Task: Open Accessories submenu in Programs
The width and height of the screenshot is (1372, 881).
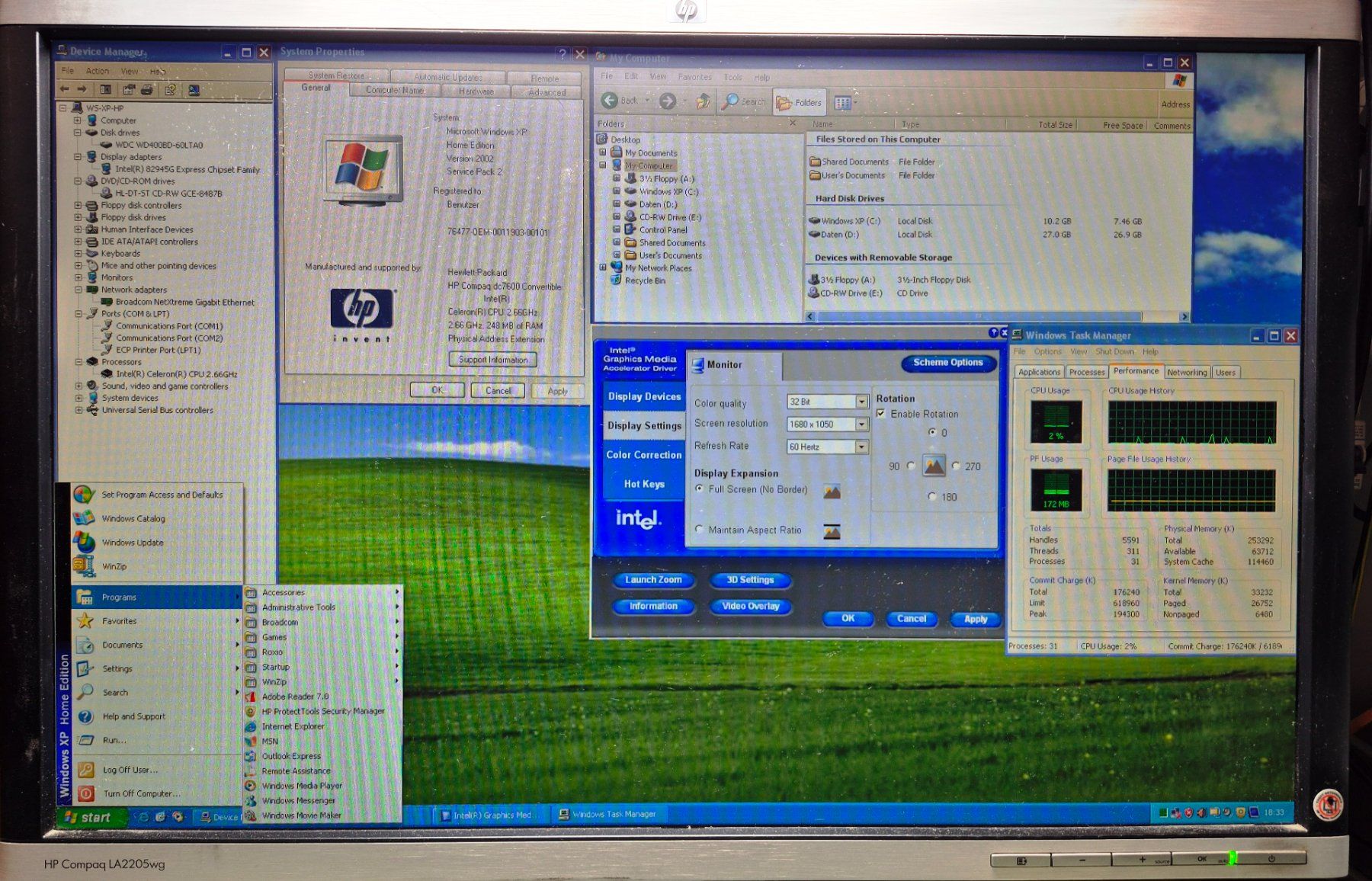Action: [x=323, y=592]
